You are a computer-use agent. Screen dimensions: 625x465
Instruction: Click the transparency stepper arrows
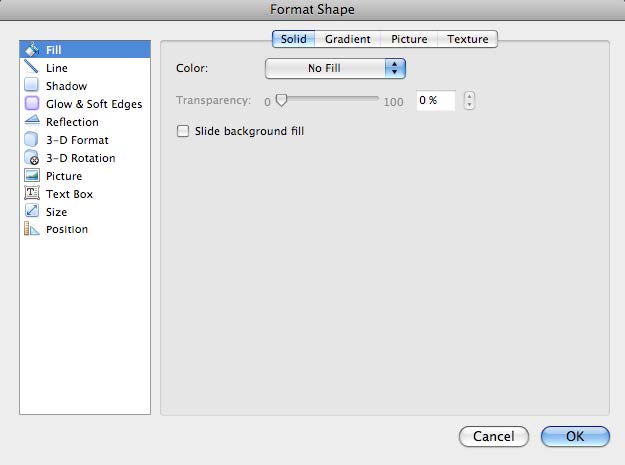[470, 101]
